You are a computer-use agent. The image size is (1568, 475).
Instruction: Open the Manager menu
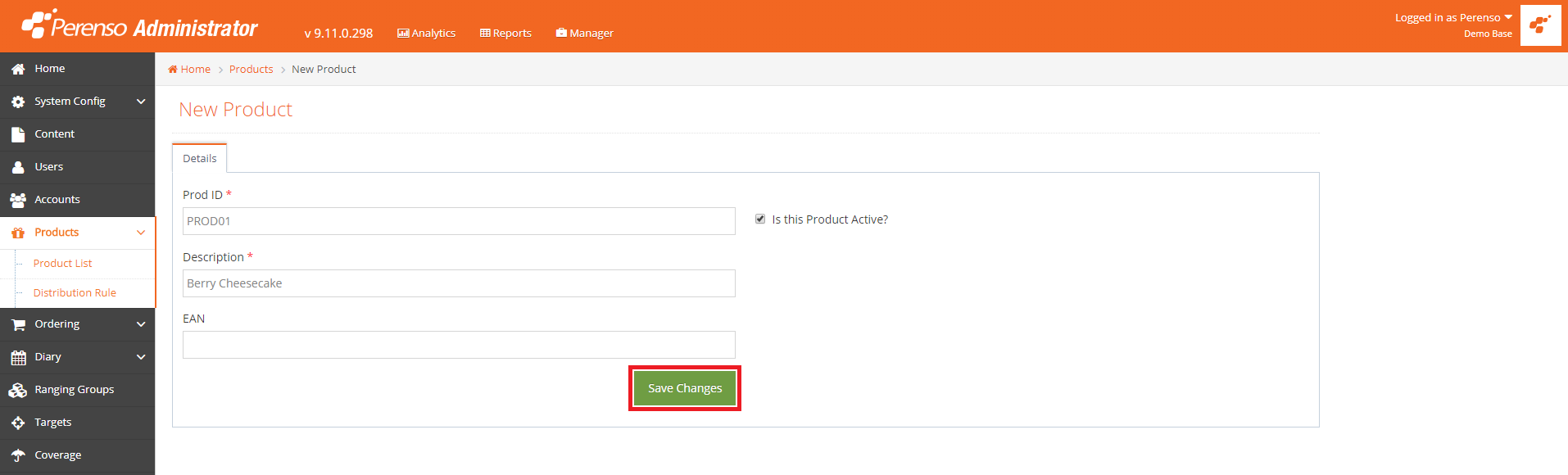pos(584,33)
